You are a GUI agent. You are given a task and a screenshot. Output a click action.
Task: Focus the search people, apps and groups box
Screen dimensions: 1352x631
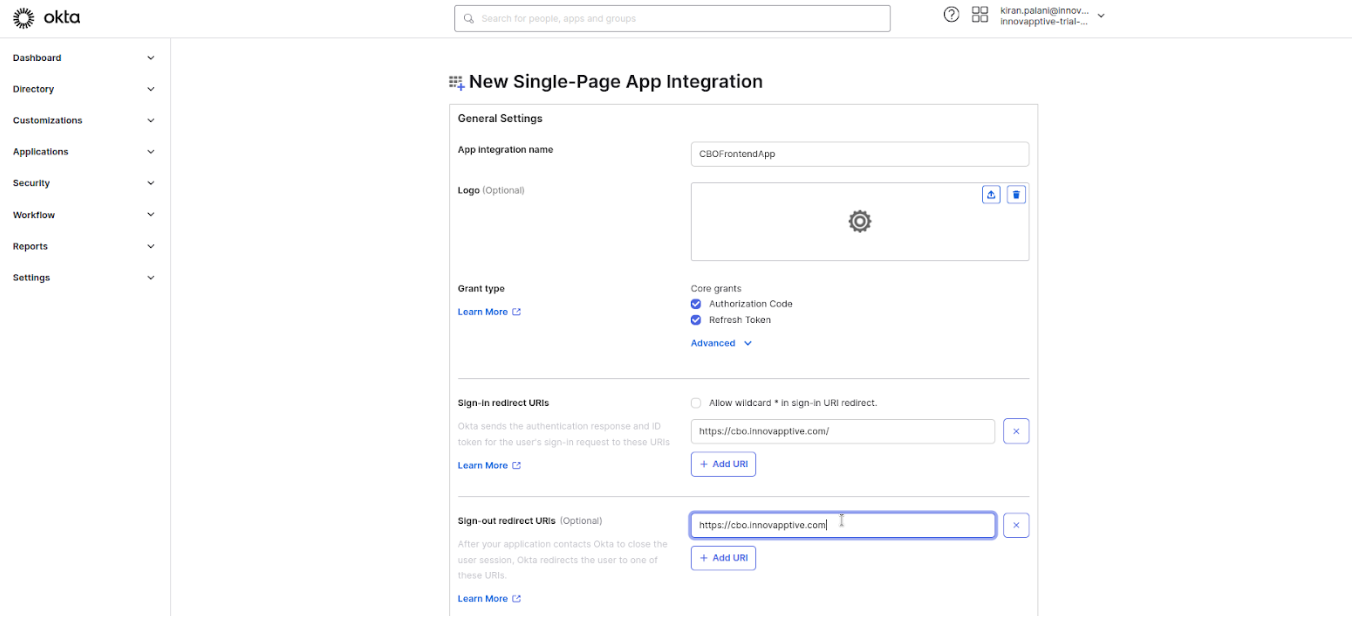(x=671, y=18)
